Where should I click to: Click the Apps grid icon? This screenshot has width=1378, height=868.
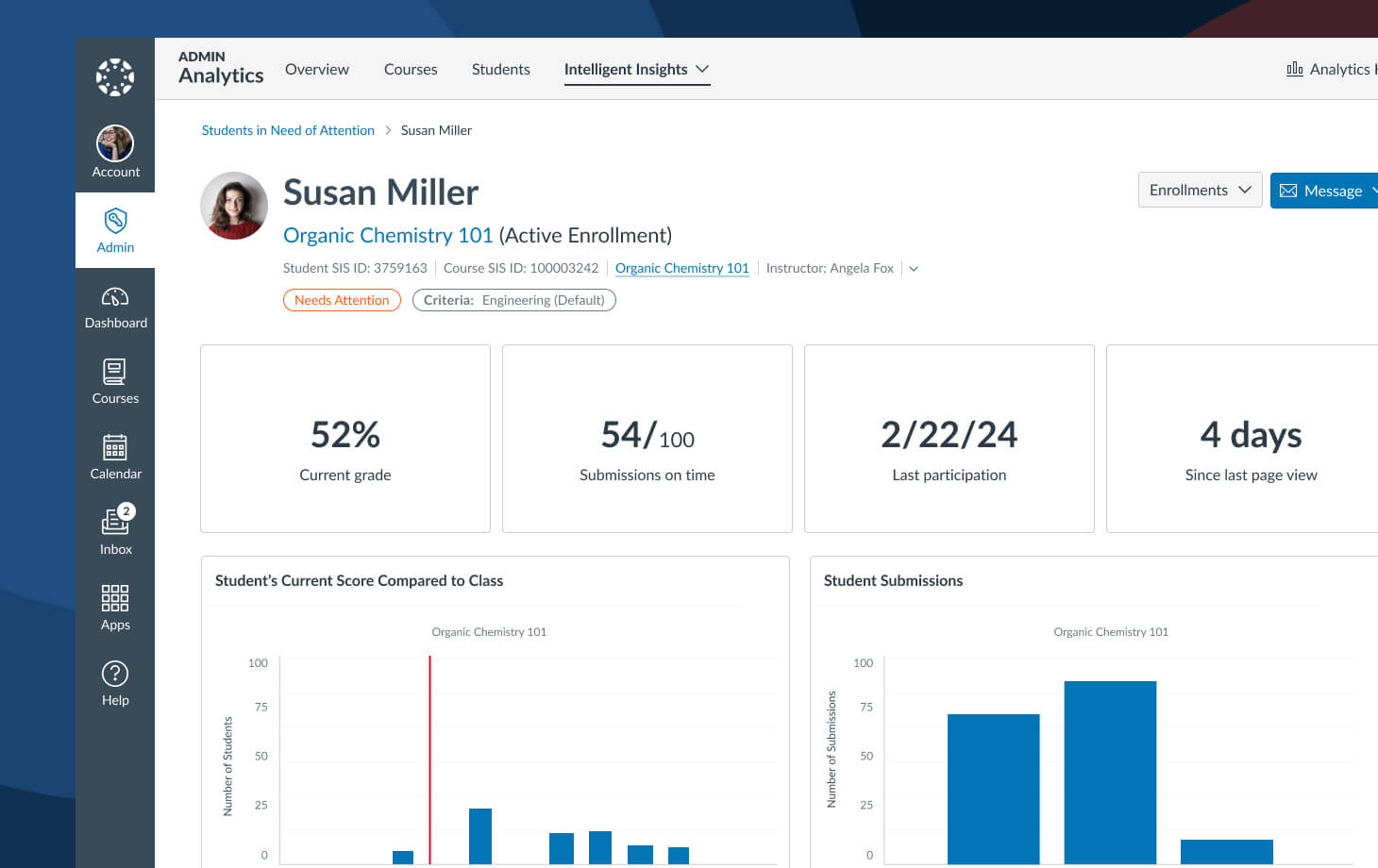tap(114, 599)
